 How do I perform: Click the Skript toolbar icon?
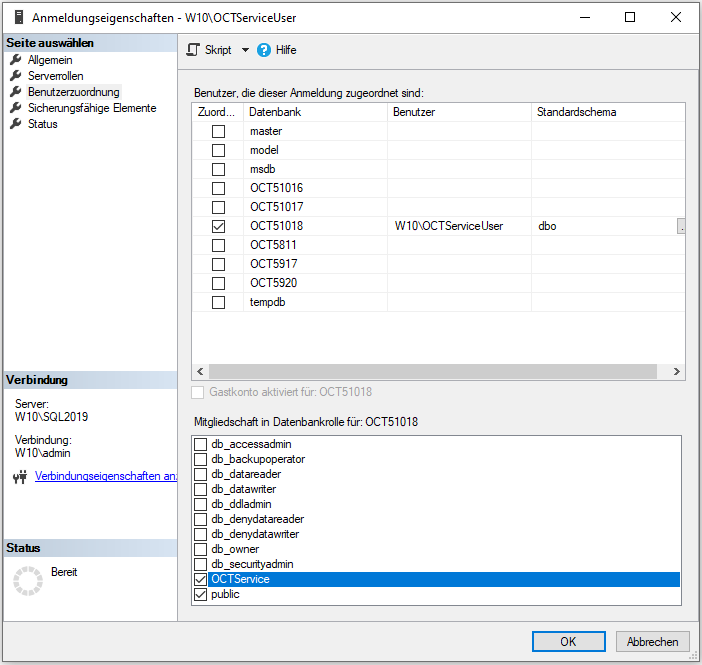click(x=194, y=50)
